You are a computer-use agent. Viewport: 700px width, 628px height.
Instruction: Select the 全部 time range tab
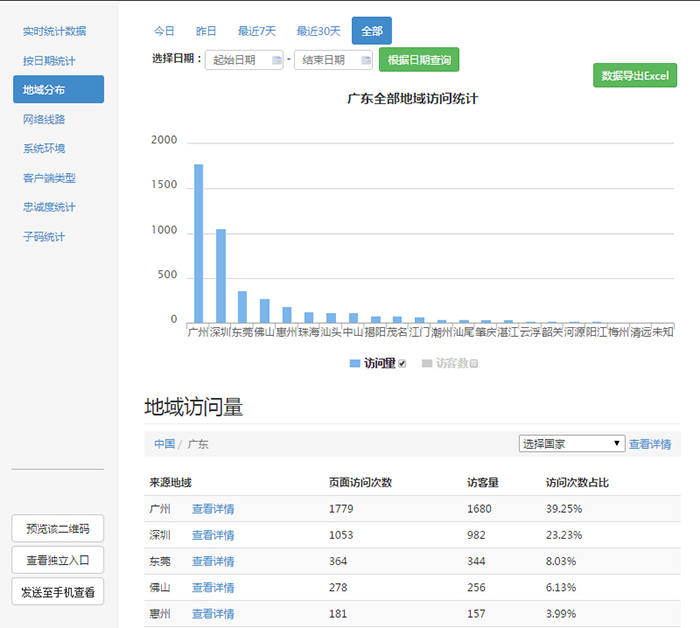point(372,31)
